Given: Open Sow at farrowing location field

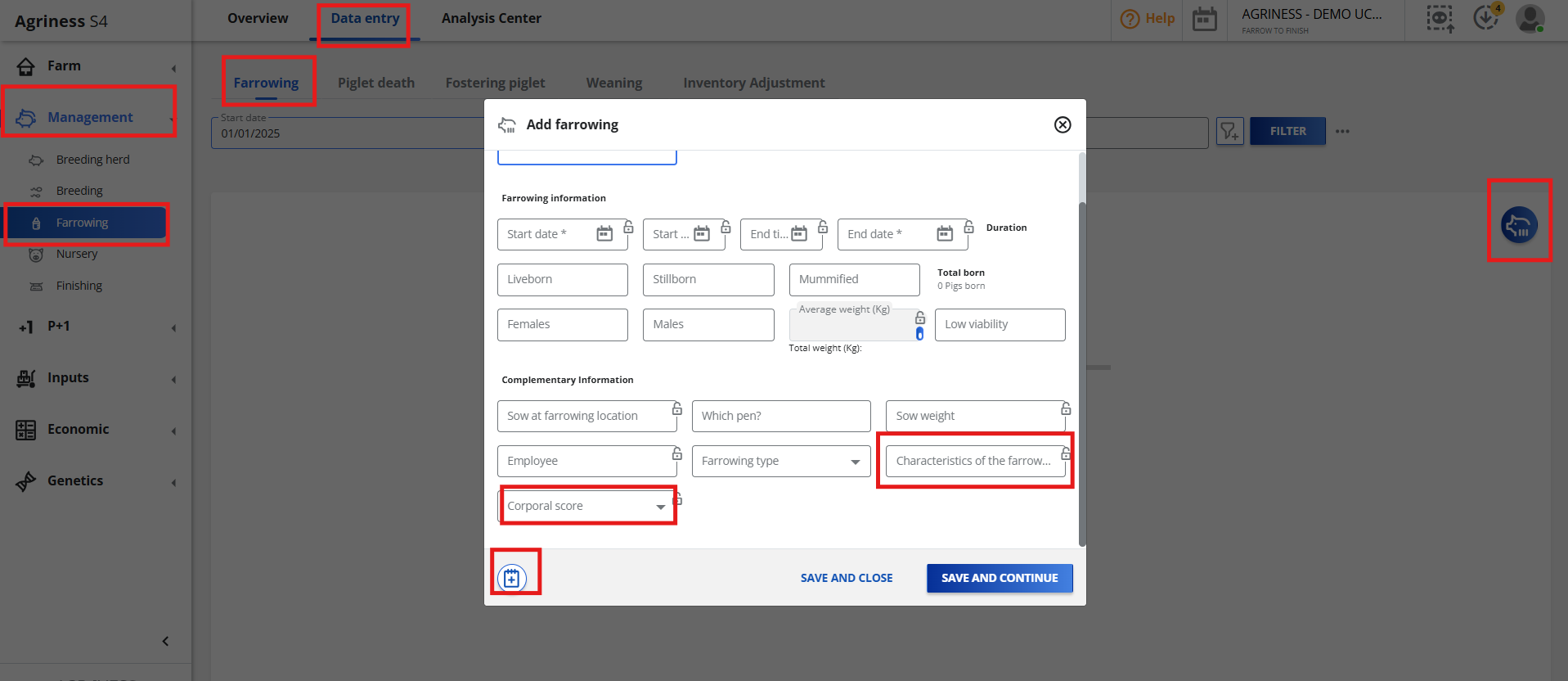Looking at the screenshot, I should [586, 416].
